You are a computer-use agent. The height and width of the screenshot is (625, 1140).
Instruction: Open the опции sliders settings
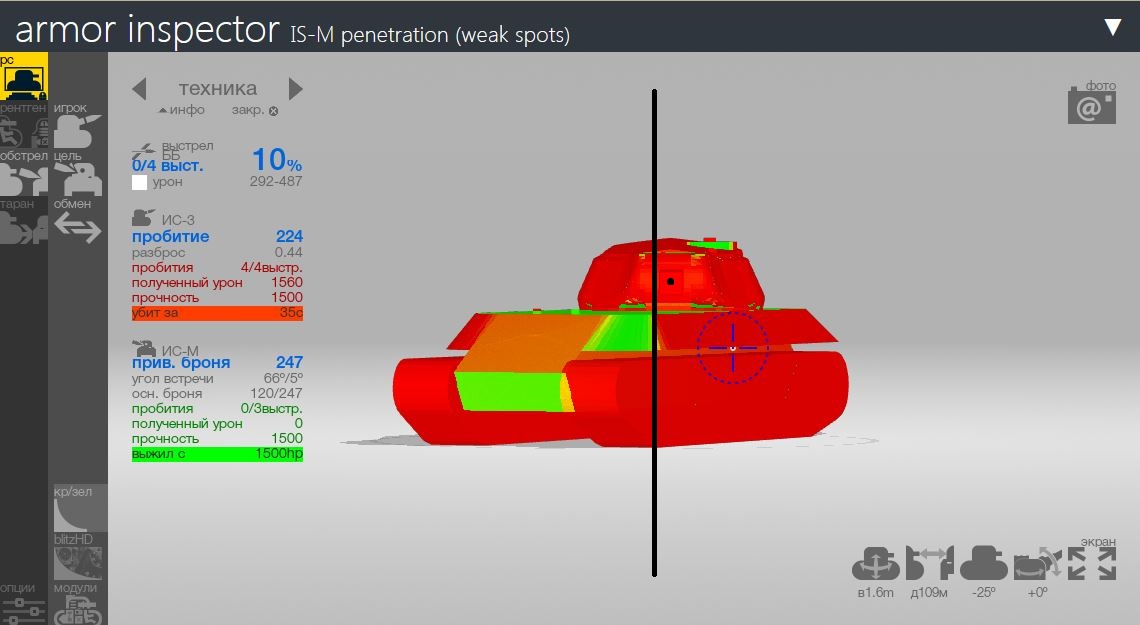point(23,604)
